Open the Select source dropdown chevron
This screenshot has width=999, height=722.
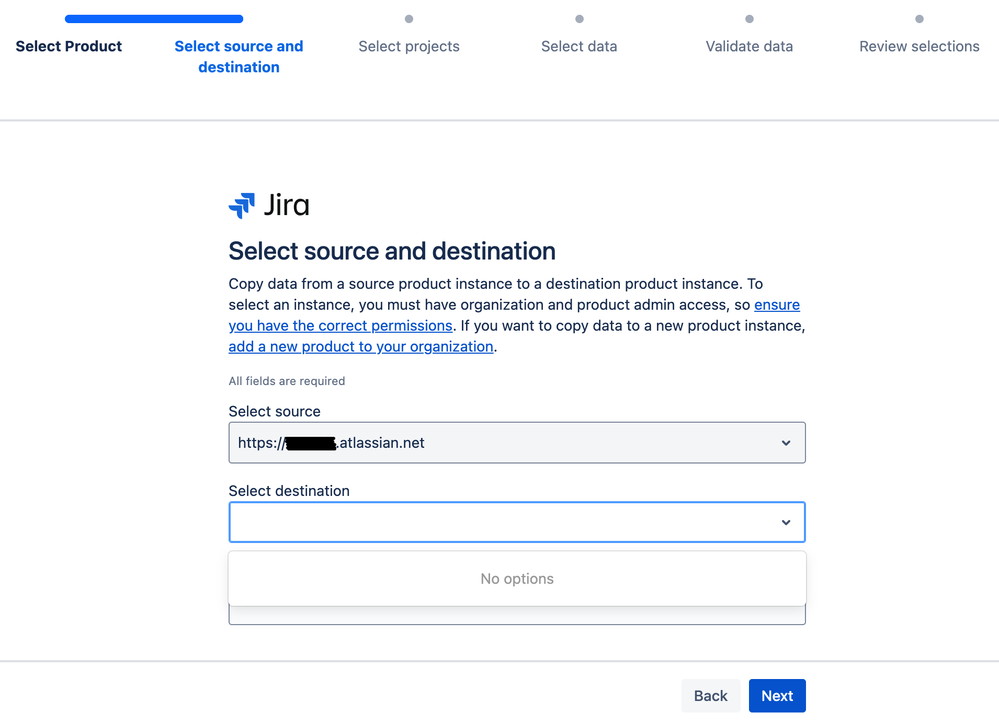786,443
